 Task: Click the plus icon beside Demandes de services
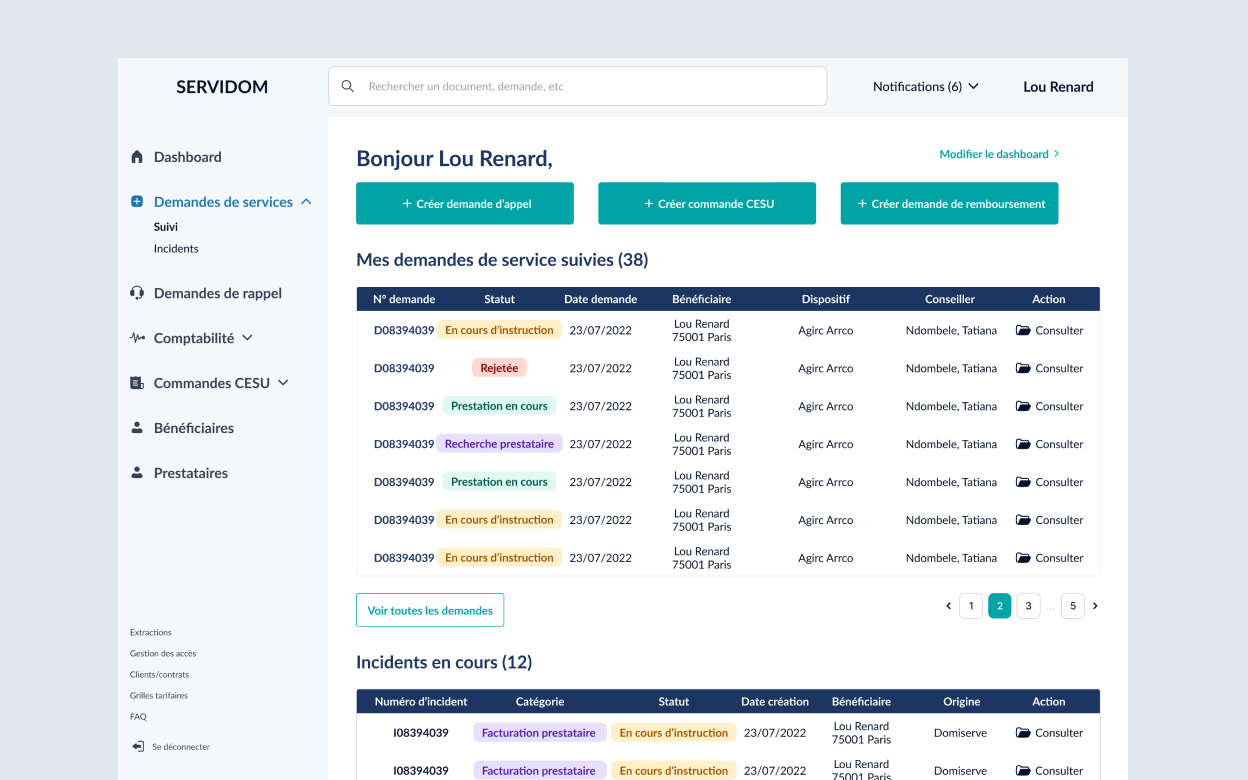(x=137, y=202)
